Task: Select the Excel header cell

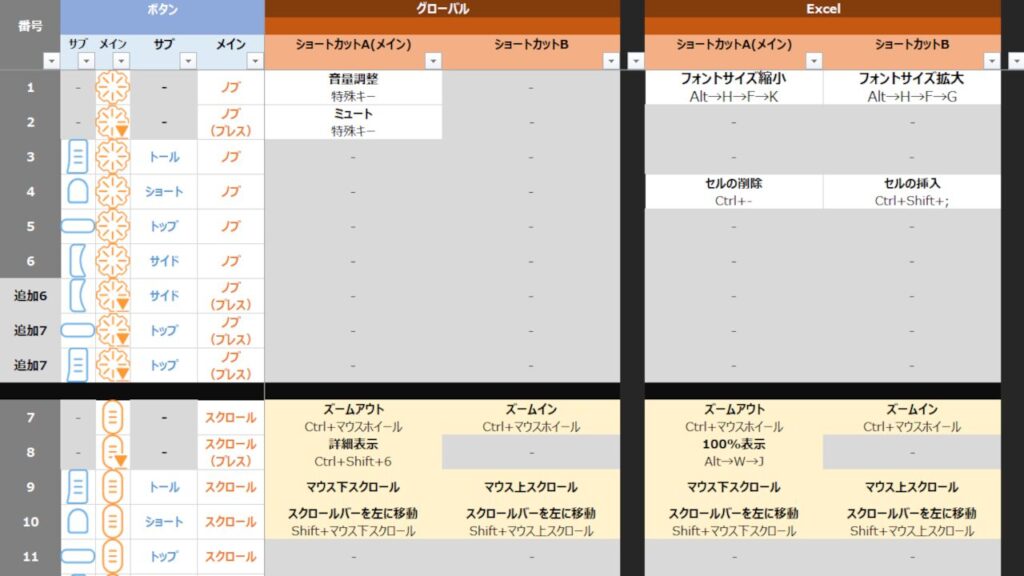Action: 822,9
